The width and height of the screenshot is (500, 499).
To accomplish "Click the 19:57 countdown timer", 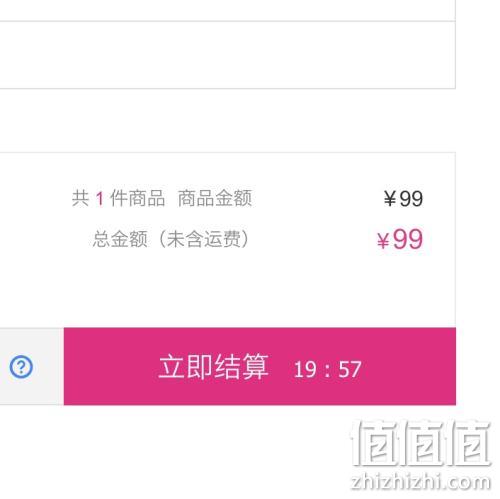I will (328, 369).
